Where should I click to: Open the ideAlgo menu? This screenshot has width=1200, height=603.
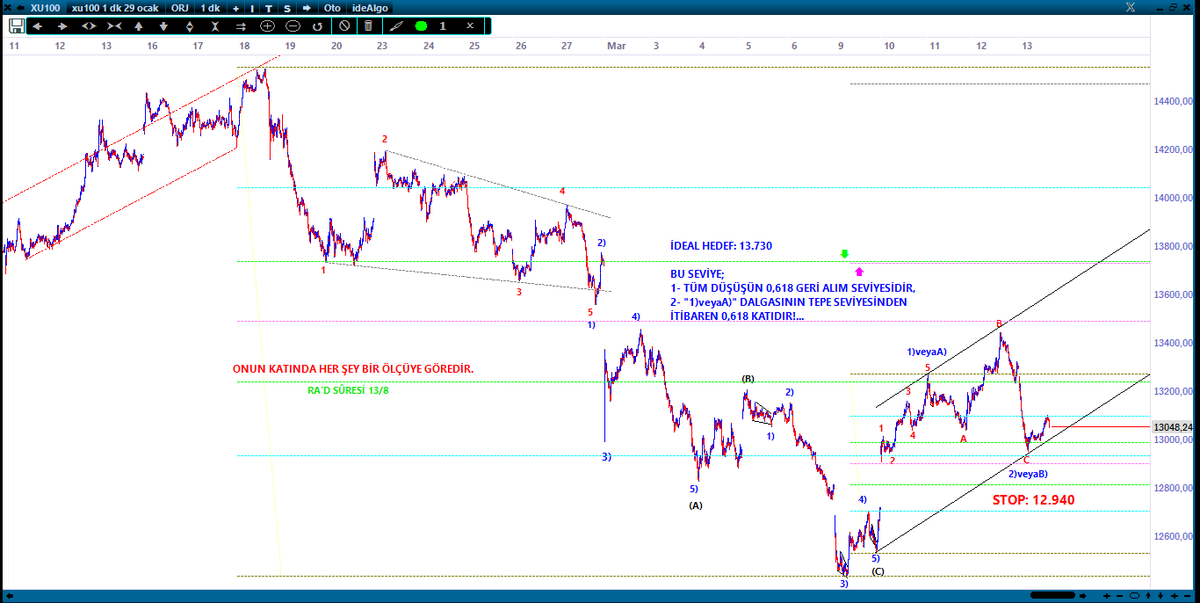point(370,8)
